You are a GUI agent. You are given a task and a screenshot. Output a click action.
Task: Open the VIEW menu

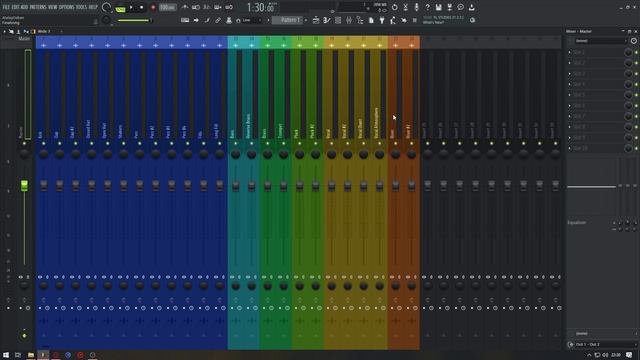click(x=53, y=7)
